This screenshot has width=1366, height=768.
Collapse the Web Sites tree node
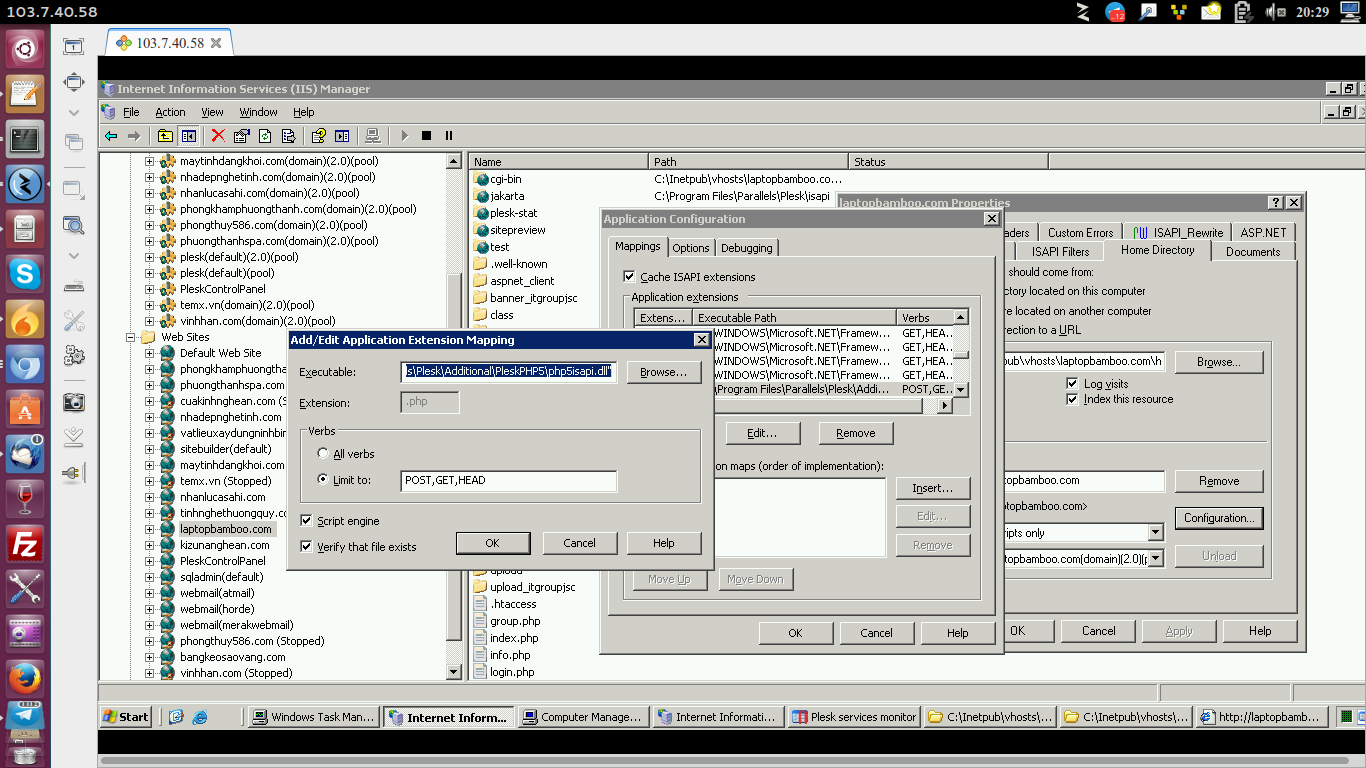tap(131, 337)
